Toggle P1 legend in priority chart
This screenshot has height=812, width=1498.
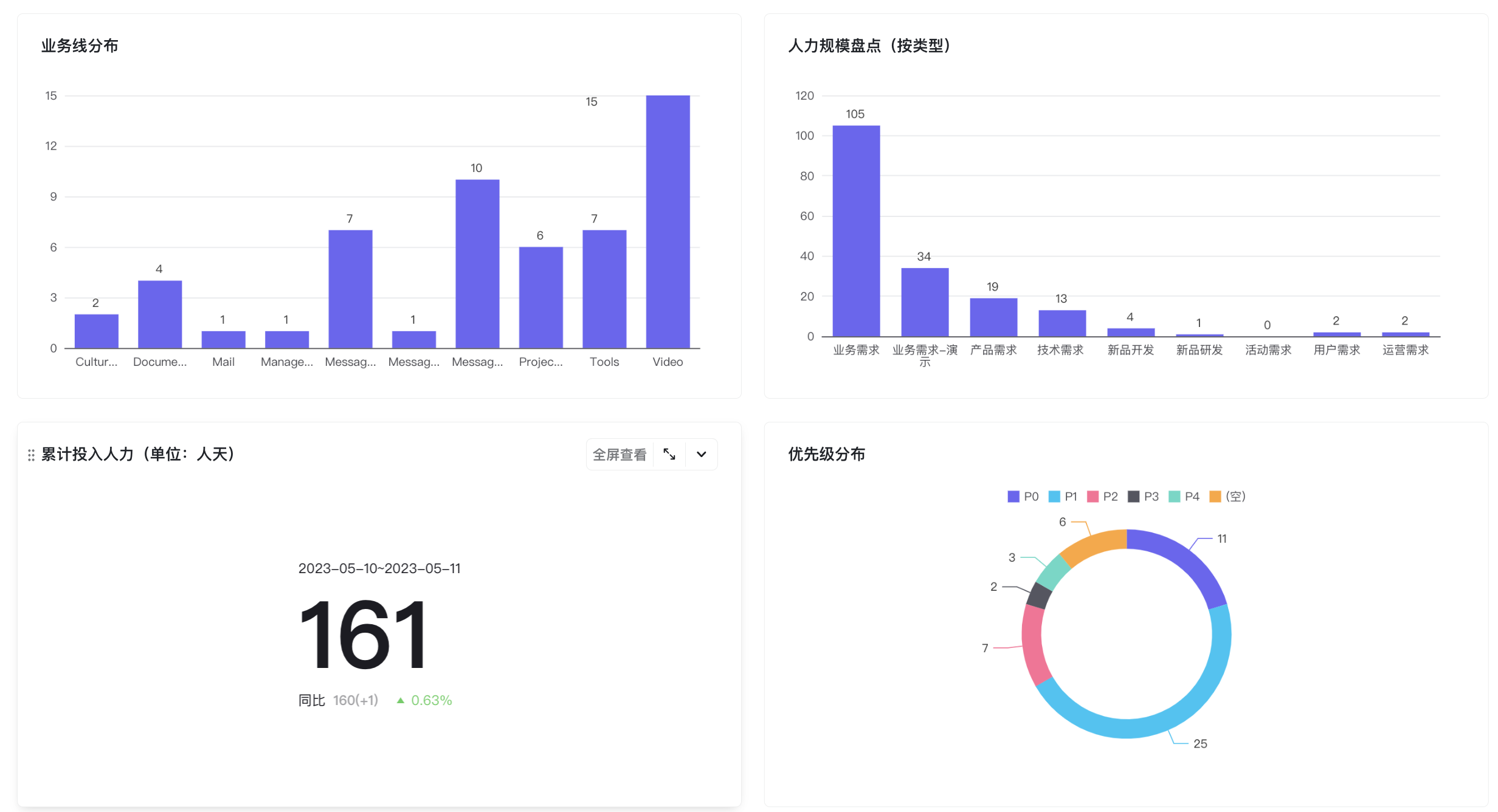tap(1063, 497)
